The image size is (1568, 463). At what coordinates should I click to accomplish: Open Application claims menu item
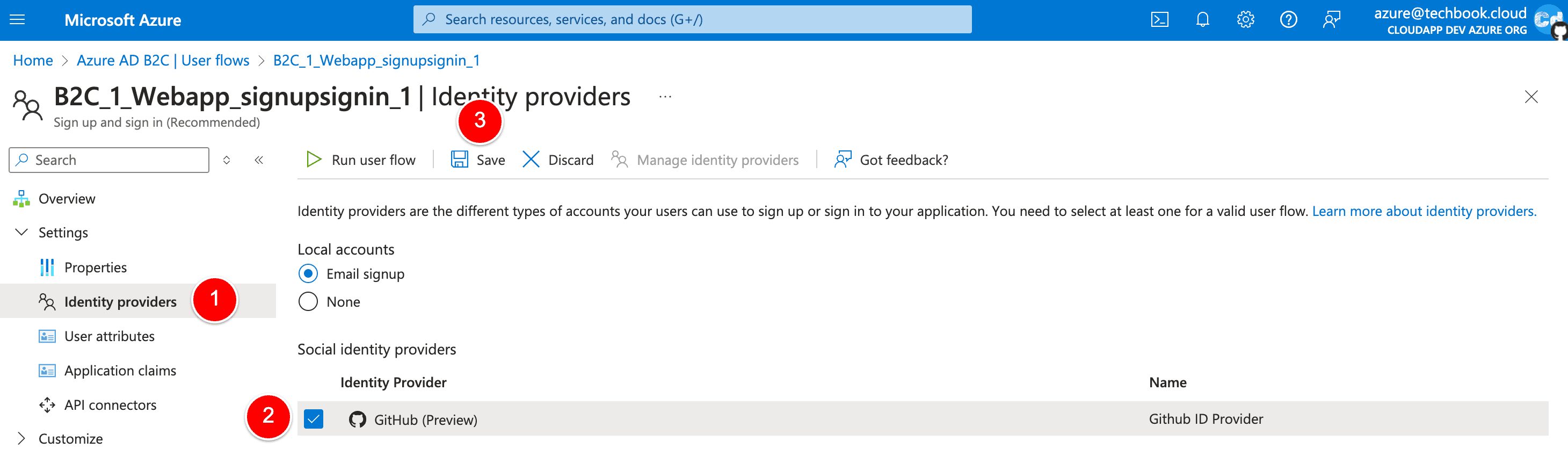[x=120, y=371]
